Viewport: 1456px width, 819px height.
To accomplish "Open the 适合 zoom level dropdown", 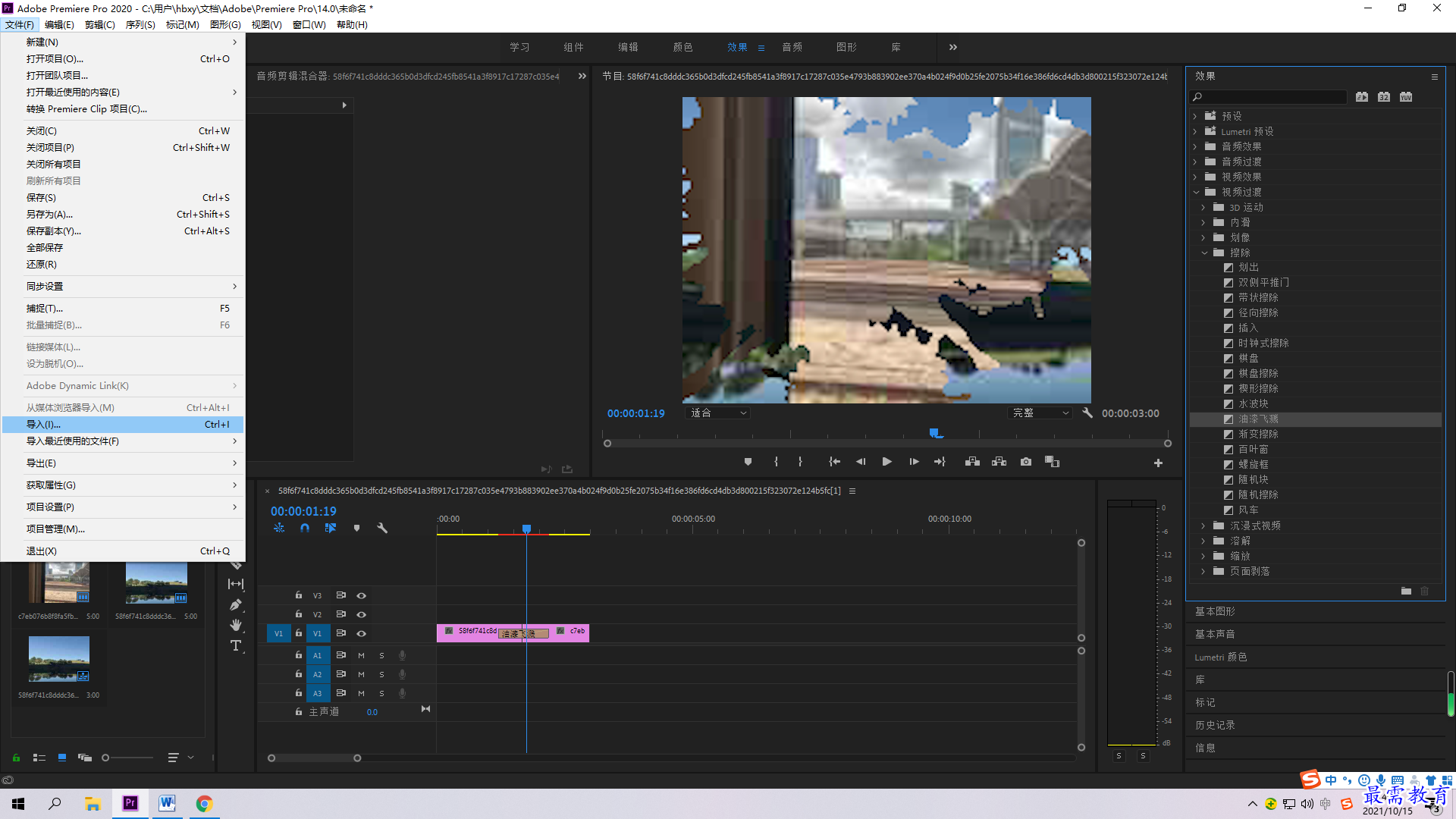I will pos(717,413).
